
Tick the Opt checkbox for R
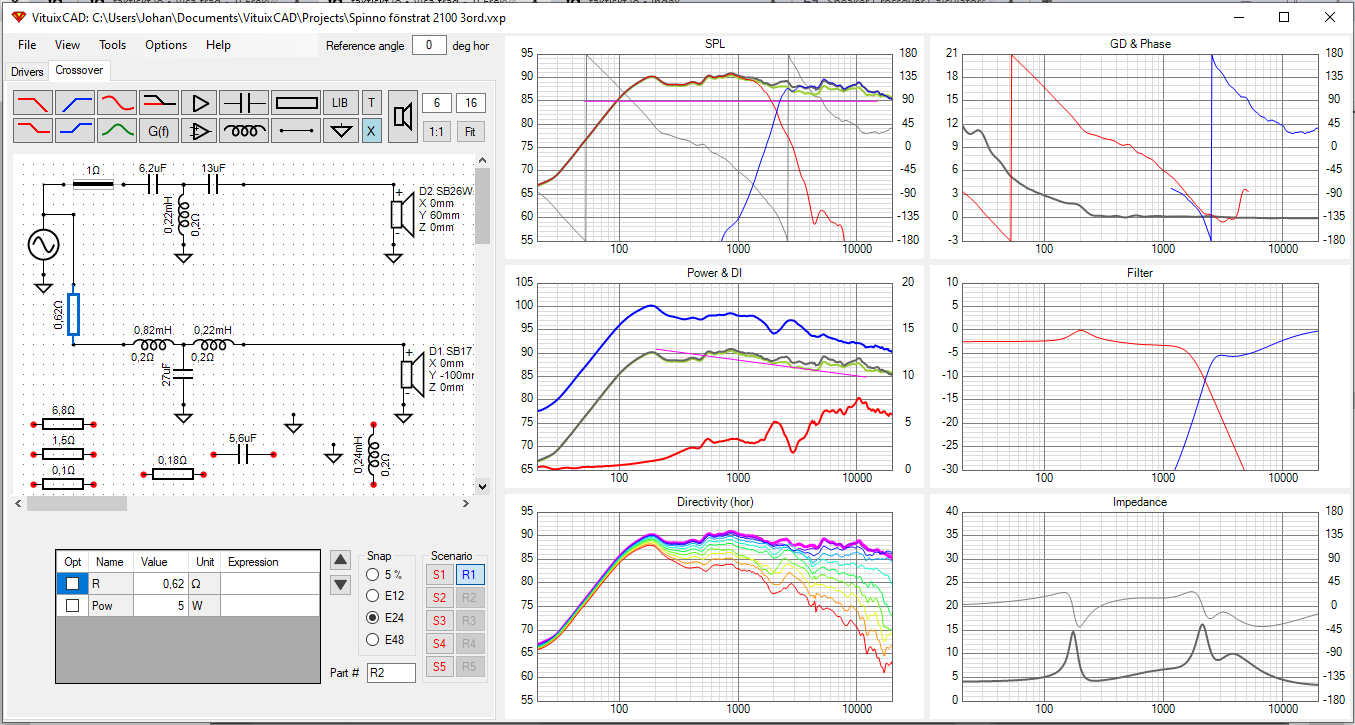(x=72, y=584)
